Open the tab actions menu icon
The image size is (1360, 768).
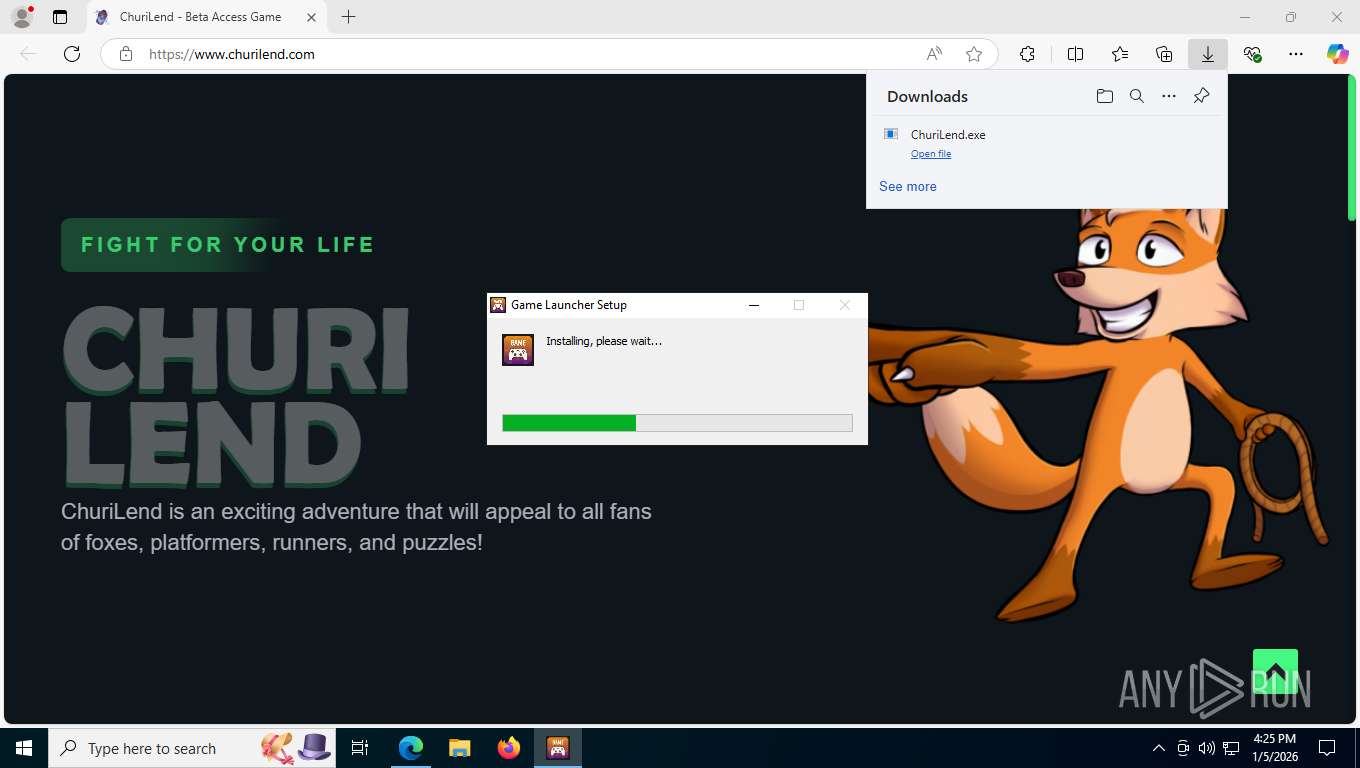pyautogui.click(x=60, y=17)
